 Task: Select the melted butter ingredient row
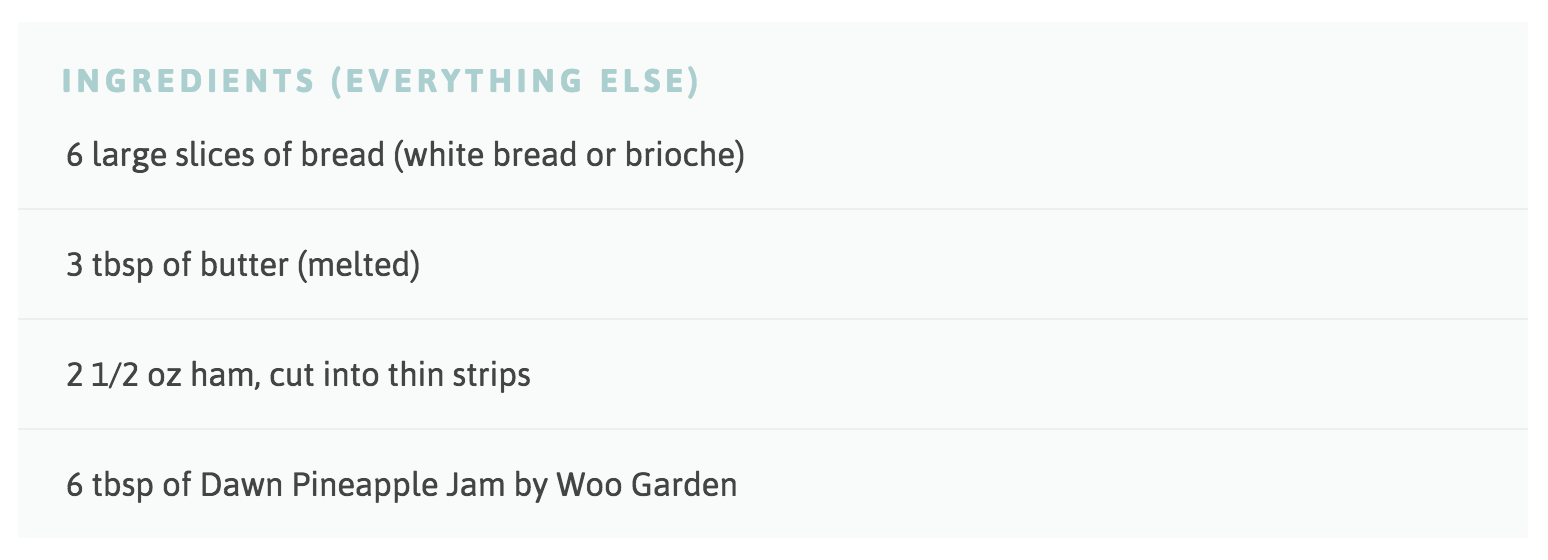tap(773, 265)
